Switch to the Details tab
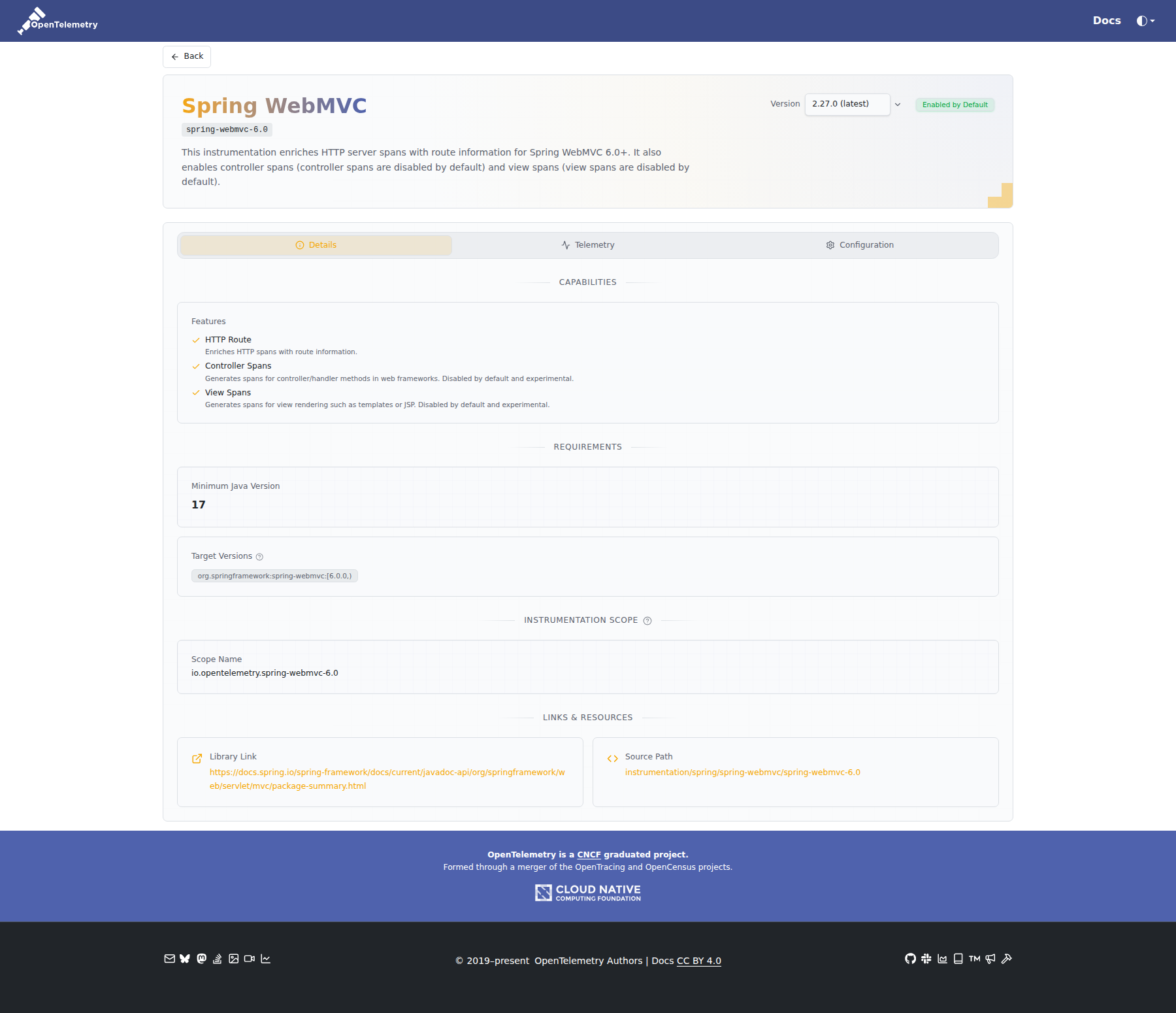This screenshot has height=1013, width=1176. pos(316,245)
